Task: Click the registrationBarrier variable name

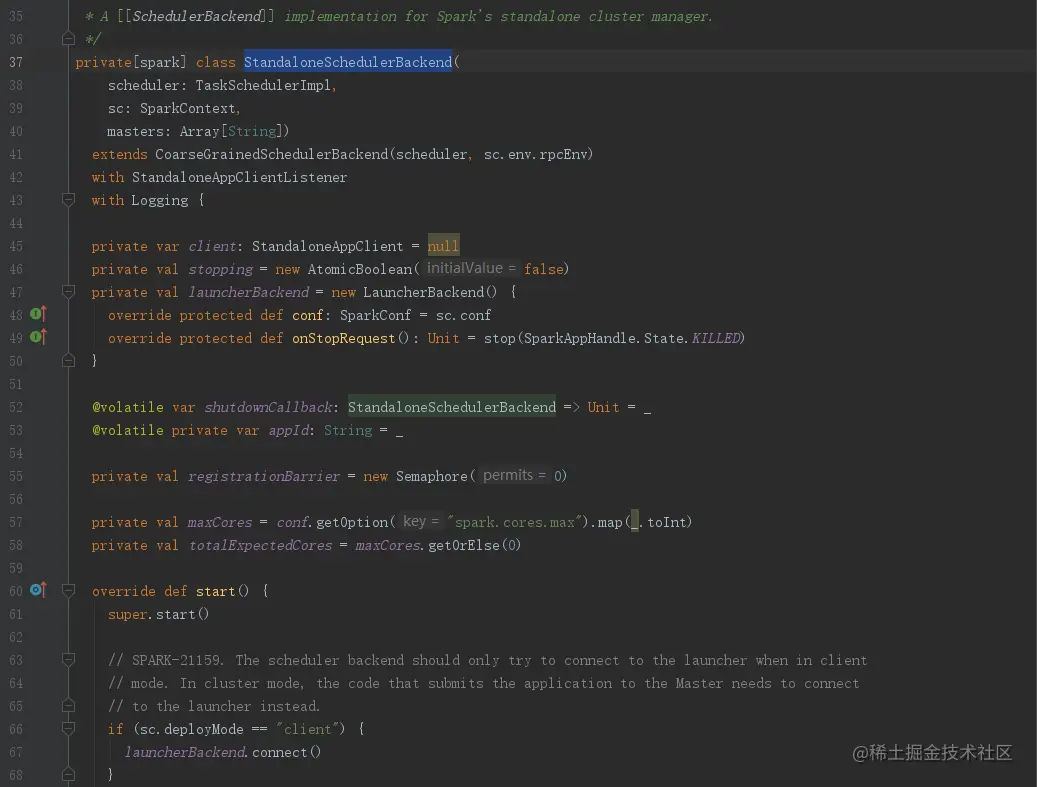Action: pos(264,476)
